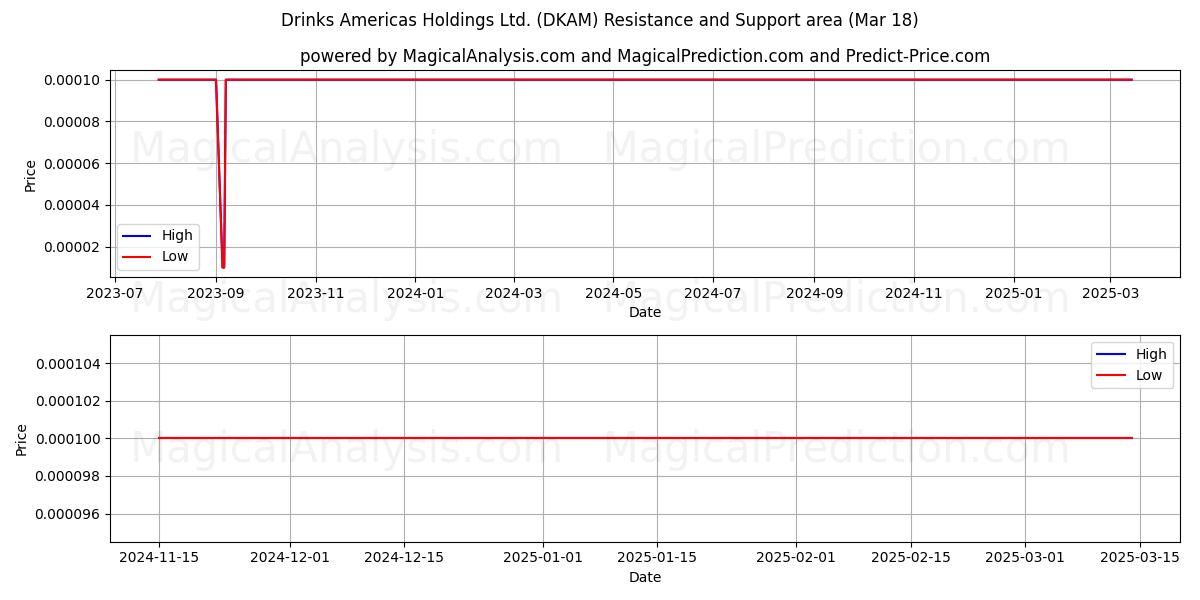Click the bottom chart 'Date' axis label
Image resolution: width=1200 pixels, height=600 pixels.
click(645, 577)
